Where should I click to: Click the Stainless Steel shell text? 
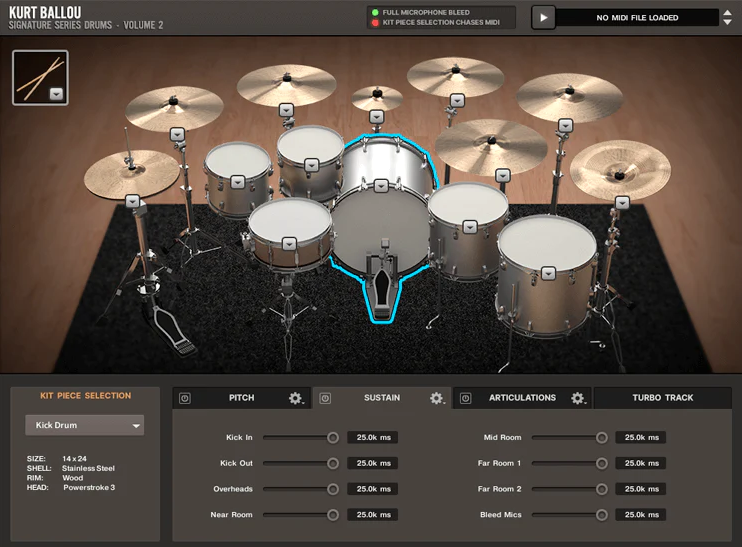click(88, 468)
